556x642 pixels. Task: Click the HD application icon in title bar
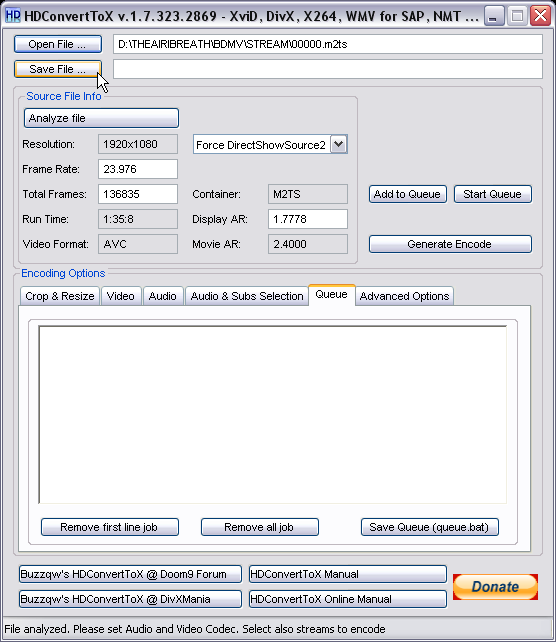(13, 16)
